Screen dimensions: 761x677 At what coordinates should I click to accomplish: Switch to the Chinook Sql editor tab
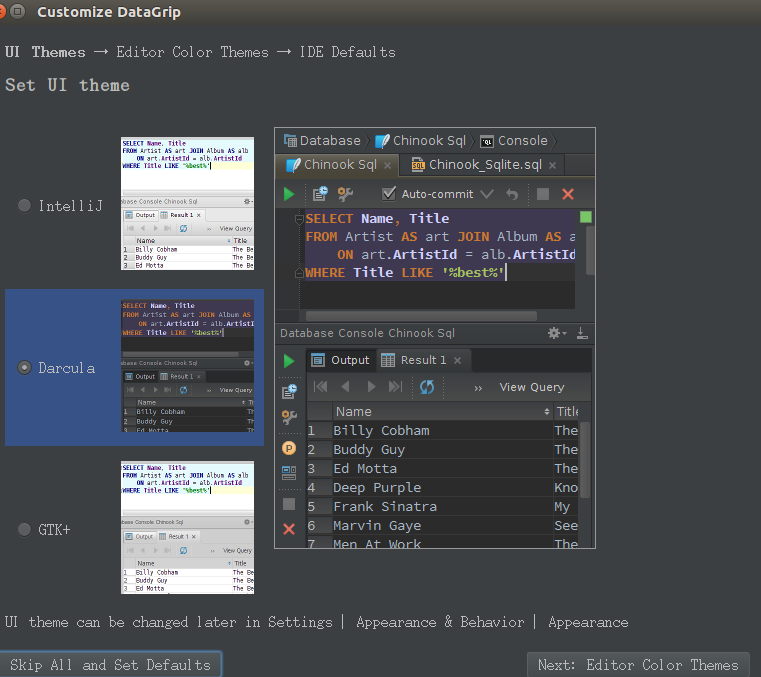coord(337,165)
